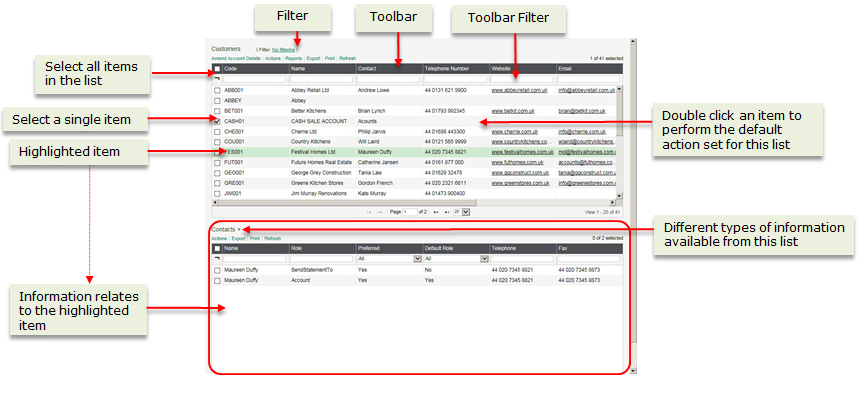866x402 pixels.
Task: Click the filter row icon in Customers list
Action: [x=217, y=79]
